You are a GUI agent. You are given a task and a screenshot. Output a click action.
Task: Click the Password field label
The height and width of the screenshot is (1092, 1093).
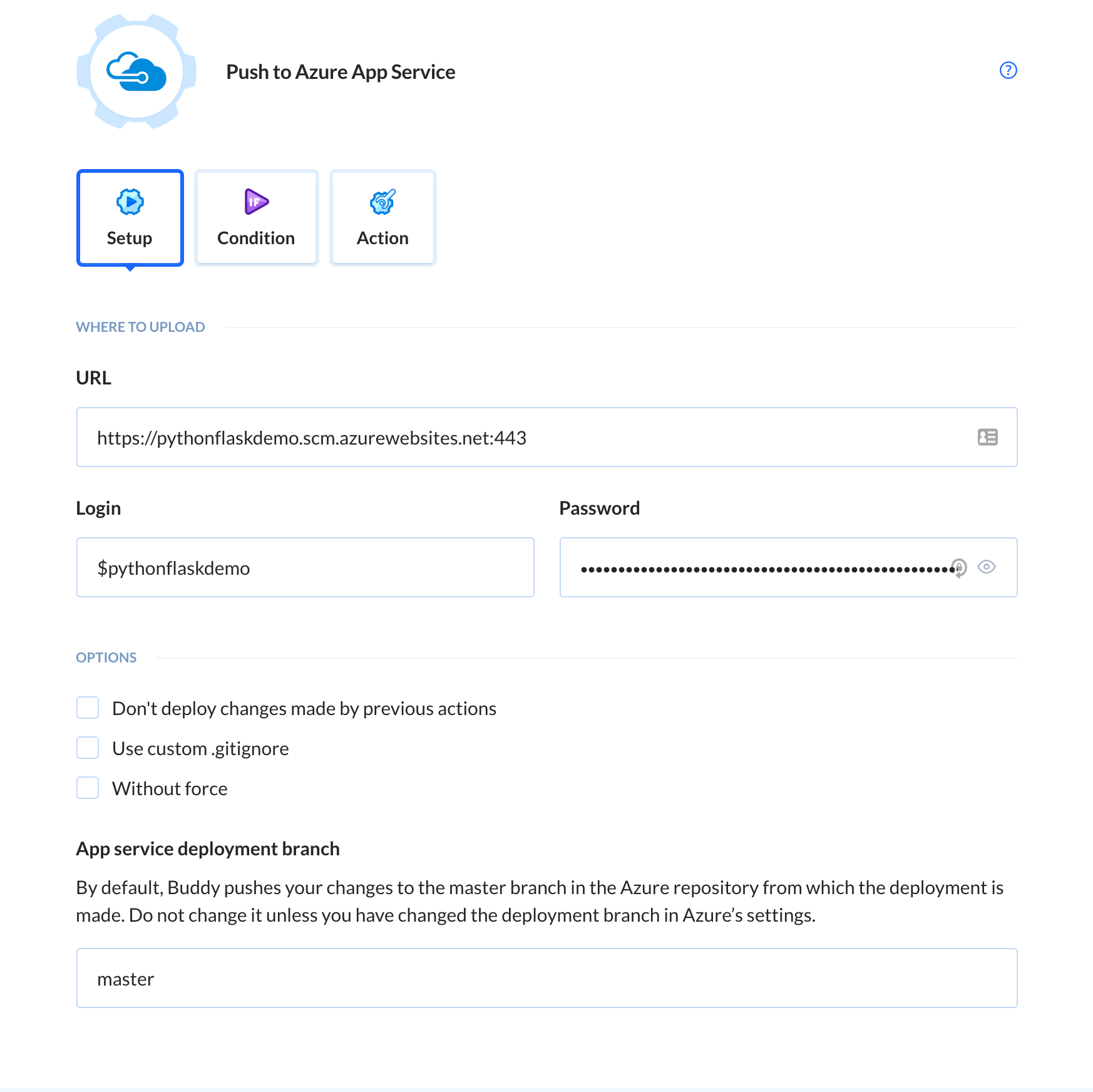[x=599, y=508]
